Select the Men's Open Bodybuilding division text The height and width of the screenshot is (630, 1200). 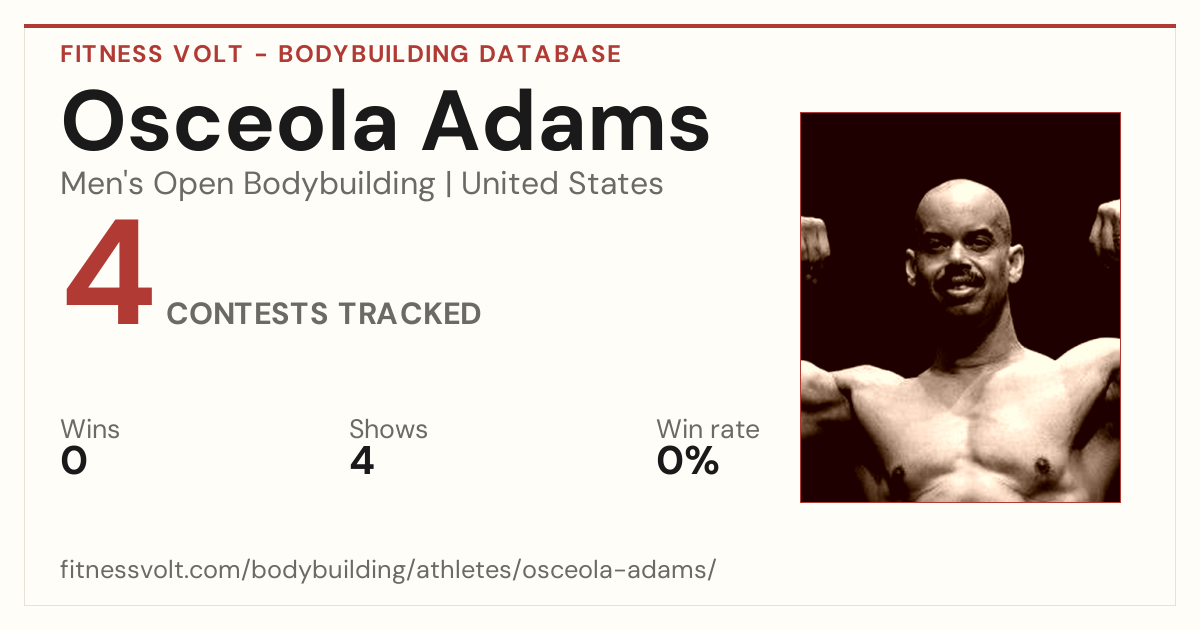(x=248, y=184)
